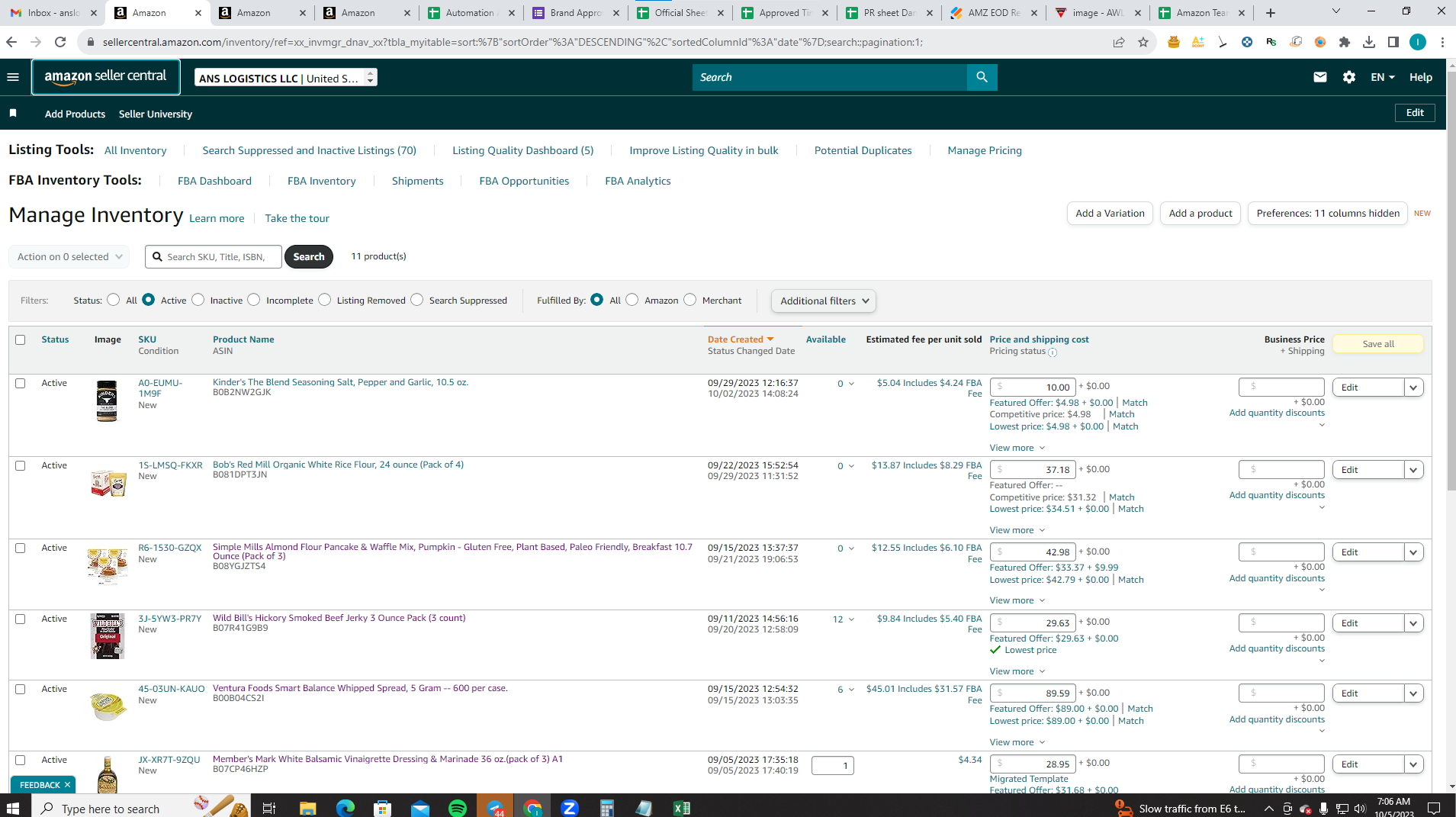The image size is (1456, 817).
Task: Click the pricing status info icon
Action: [x=1053, y=352]
